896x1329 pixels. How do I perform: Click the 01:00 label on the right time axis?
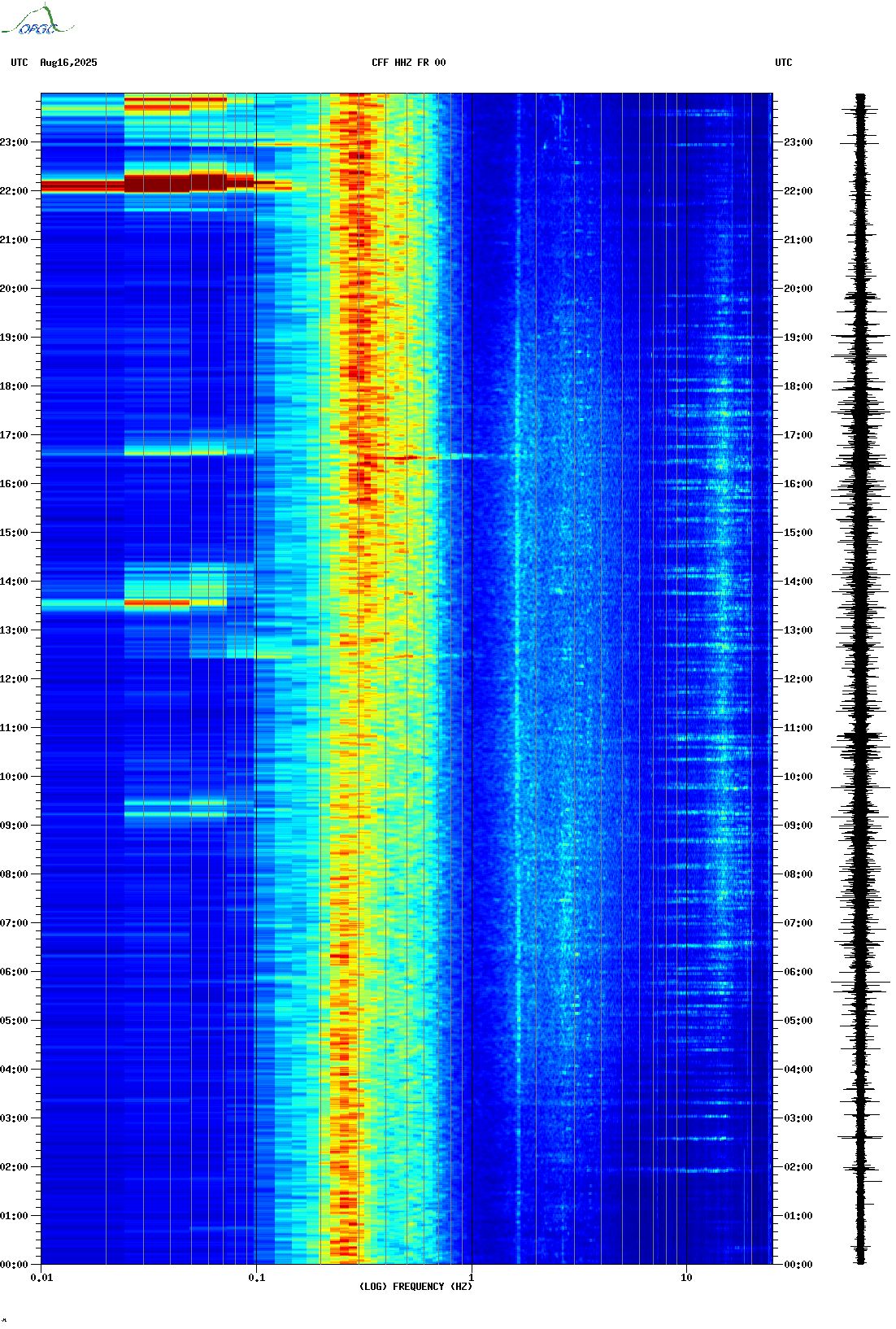pos(798,1216)
